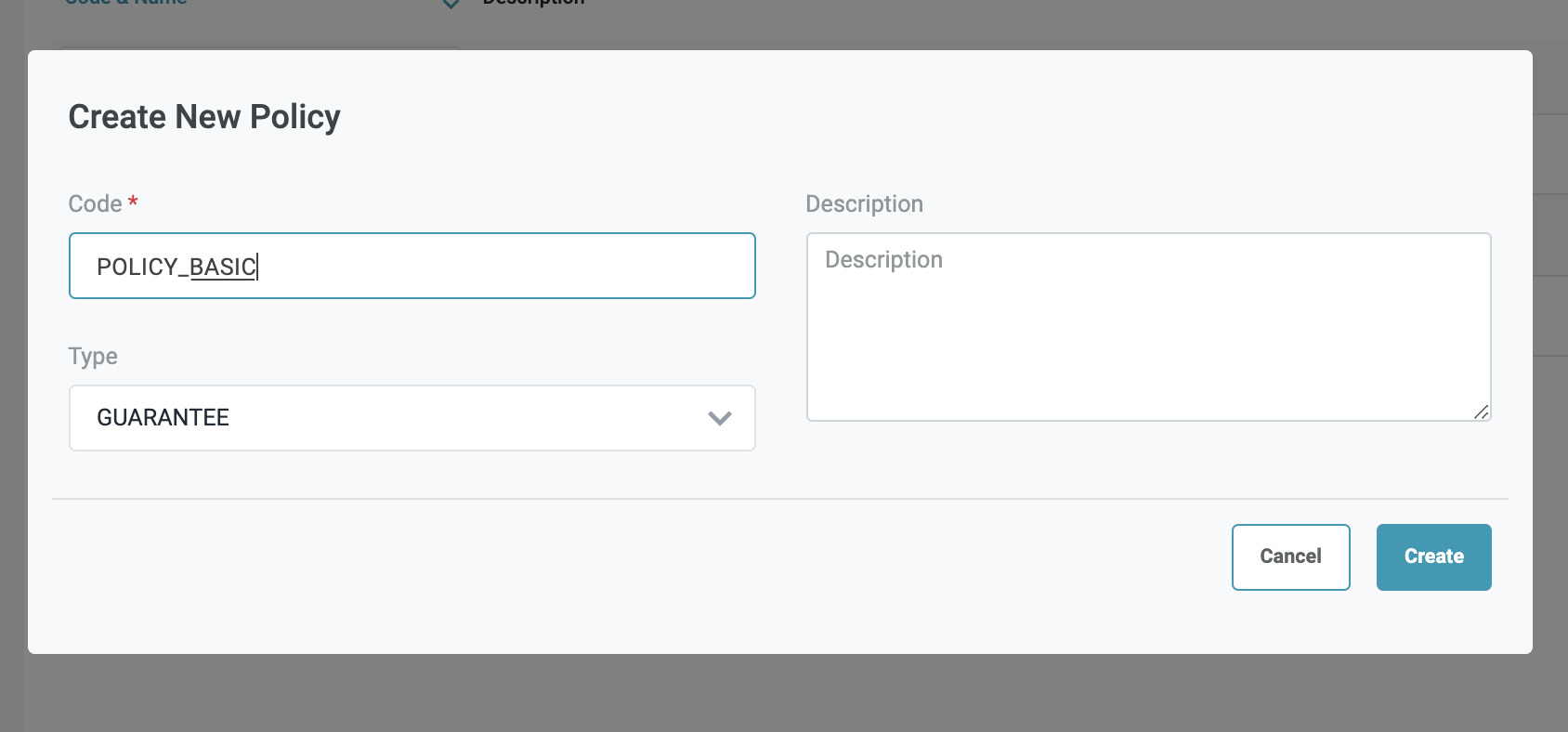
Task: Place cursor in POLICY_BASIC text
Action: pyautogui.click(x=176, y=268)
